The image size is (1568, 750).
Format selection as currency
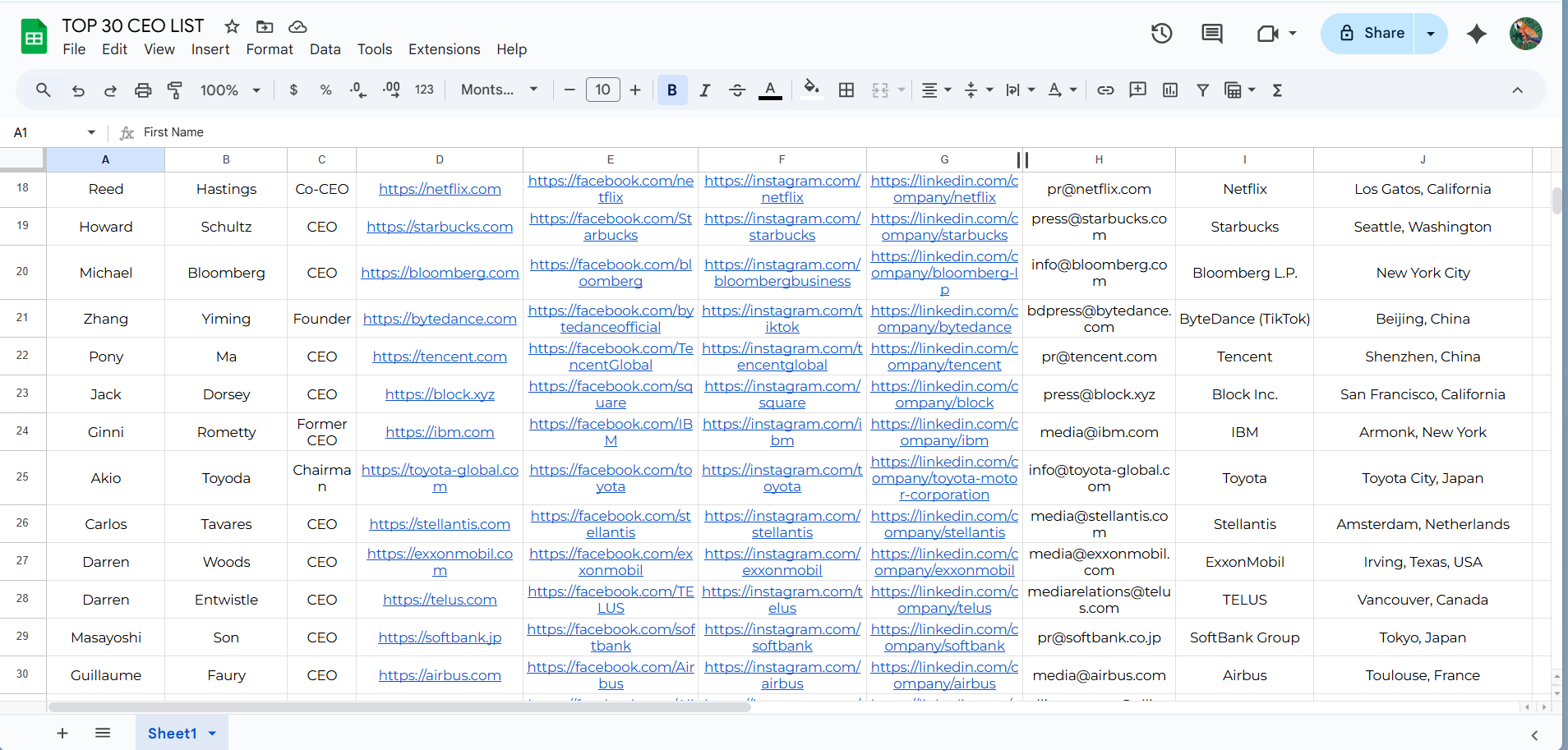[293, 90]
